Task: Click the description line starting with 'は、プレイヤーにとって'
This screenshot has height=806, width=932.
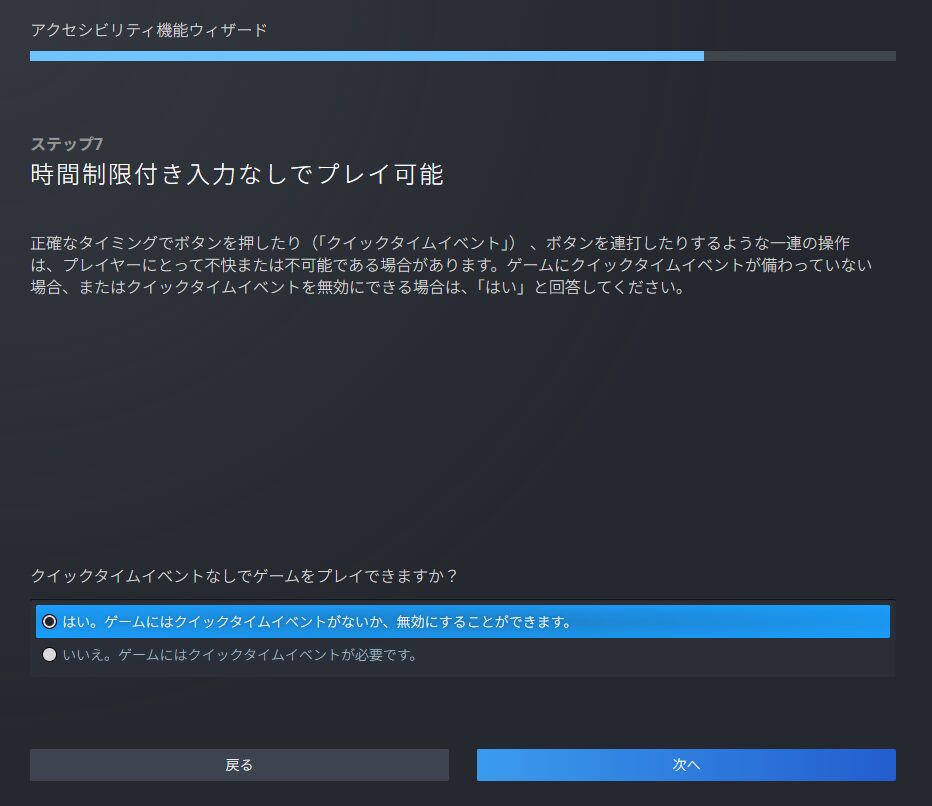Action: [x=450, y=266]
